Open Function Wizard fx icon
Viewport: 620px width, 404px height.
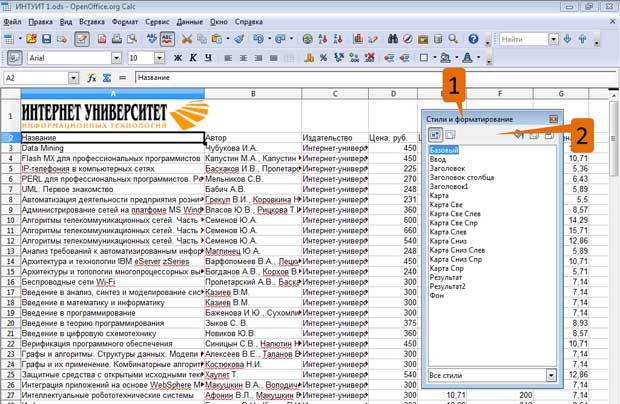click(x=92, y=78)
